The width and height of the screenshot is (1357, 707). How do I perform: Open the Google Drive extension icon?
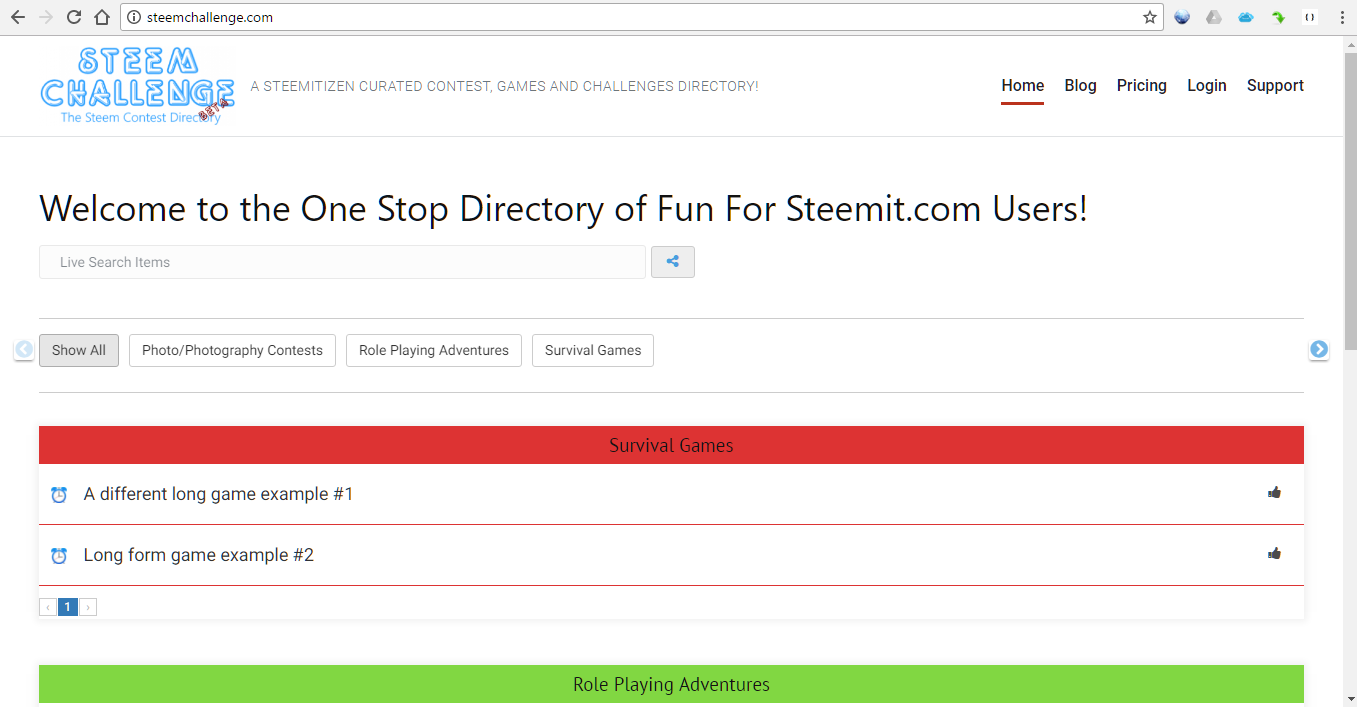pos(1214,17)
